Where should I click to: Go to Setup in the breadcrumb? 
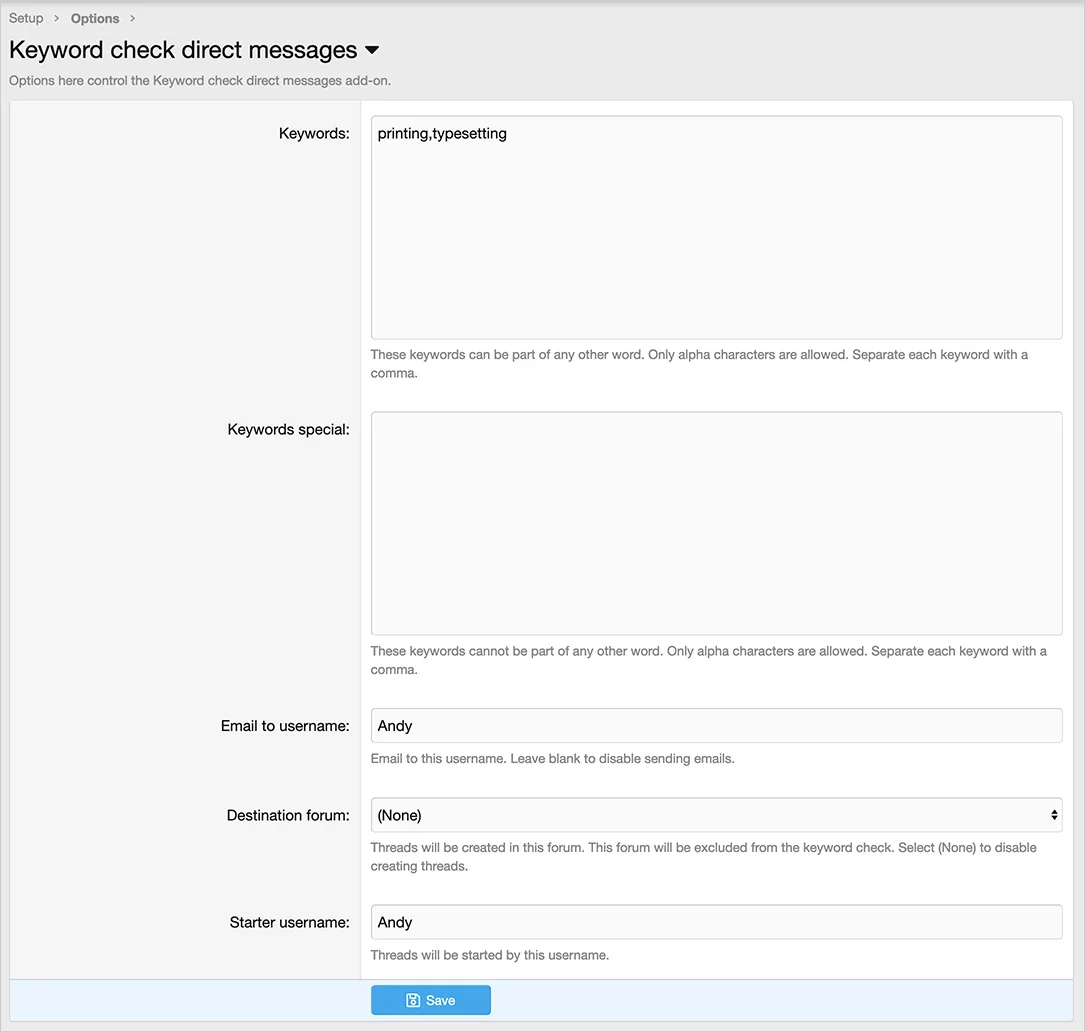[26, 18]
